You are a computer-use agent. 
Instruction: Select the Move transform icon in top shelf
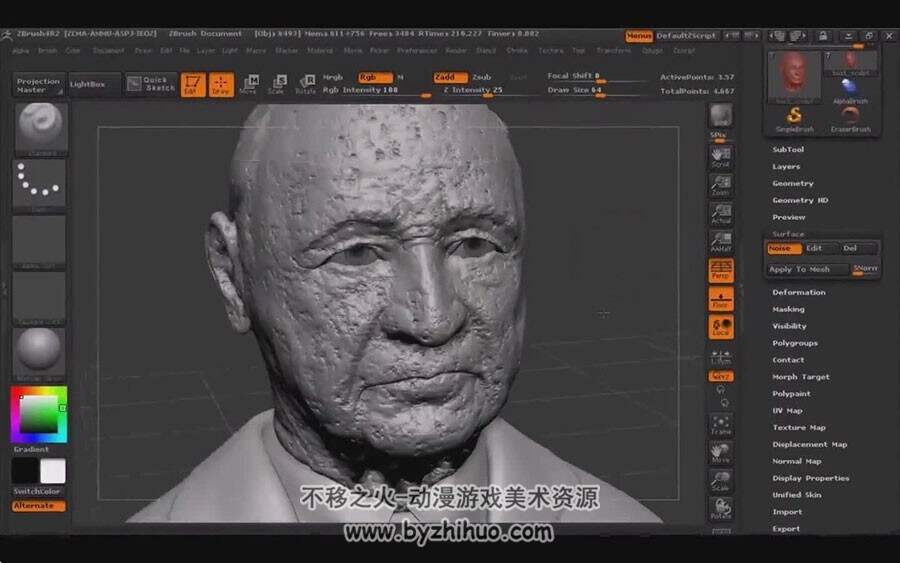249,84
